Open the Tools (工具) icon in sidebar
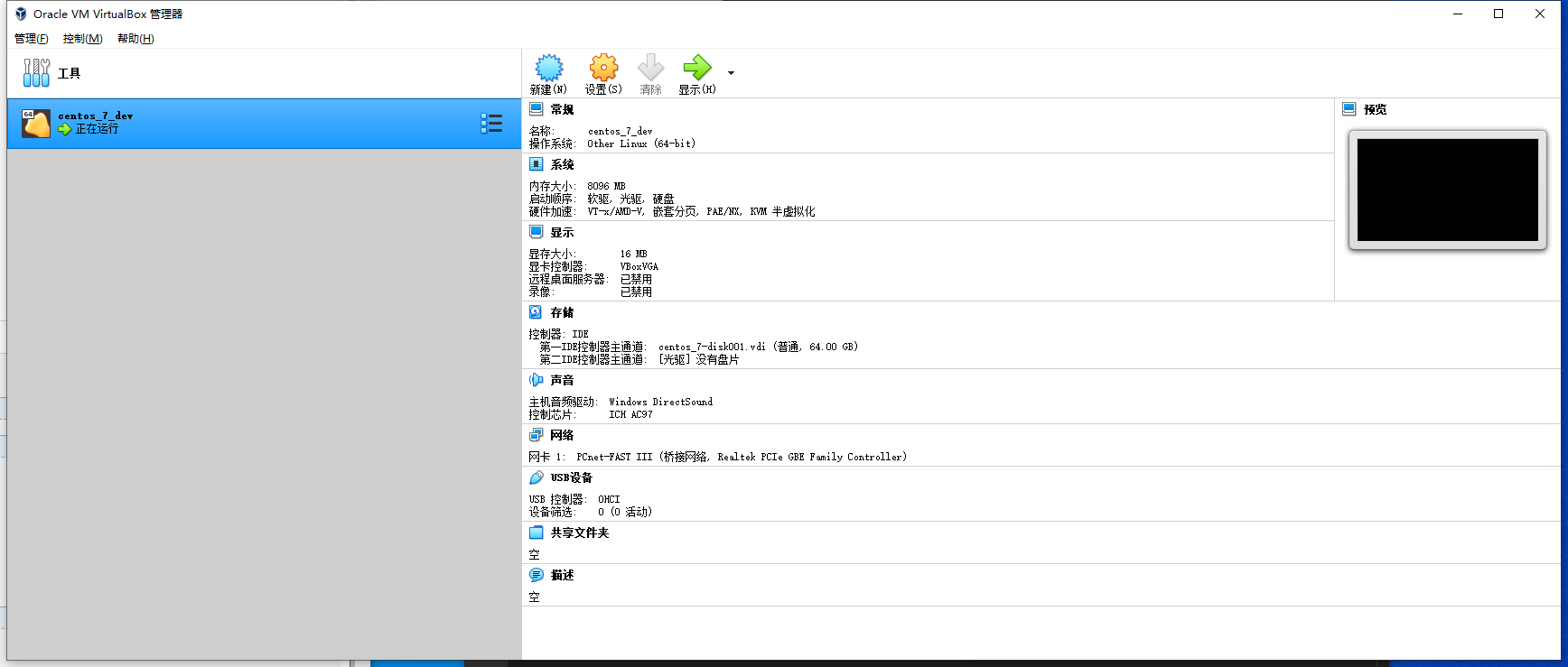The height and width of the screenshot is (667, 1568). coord(36,73)
